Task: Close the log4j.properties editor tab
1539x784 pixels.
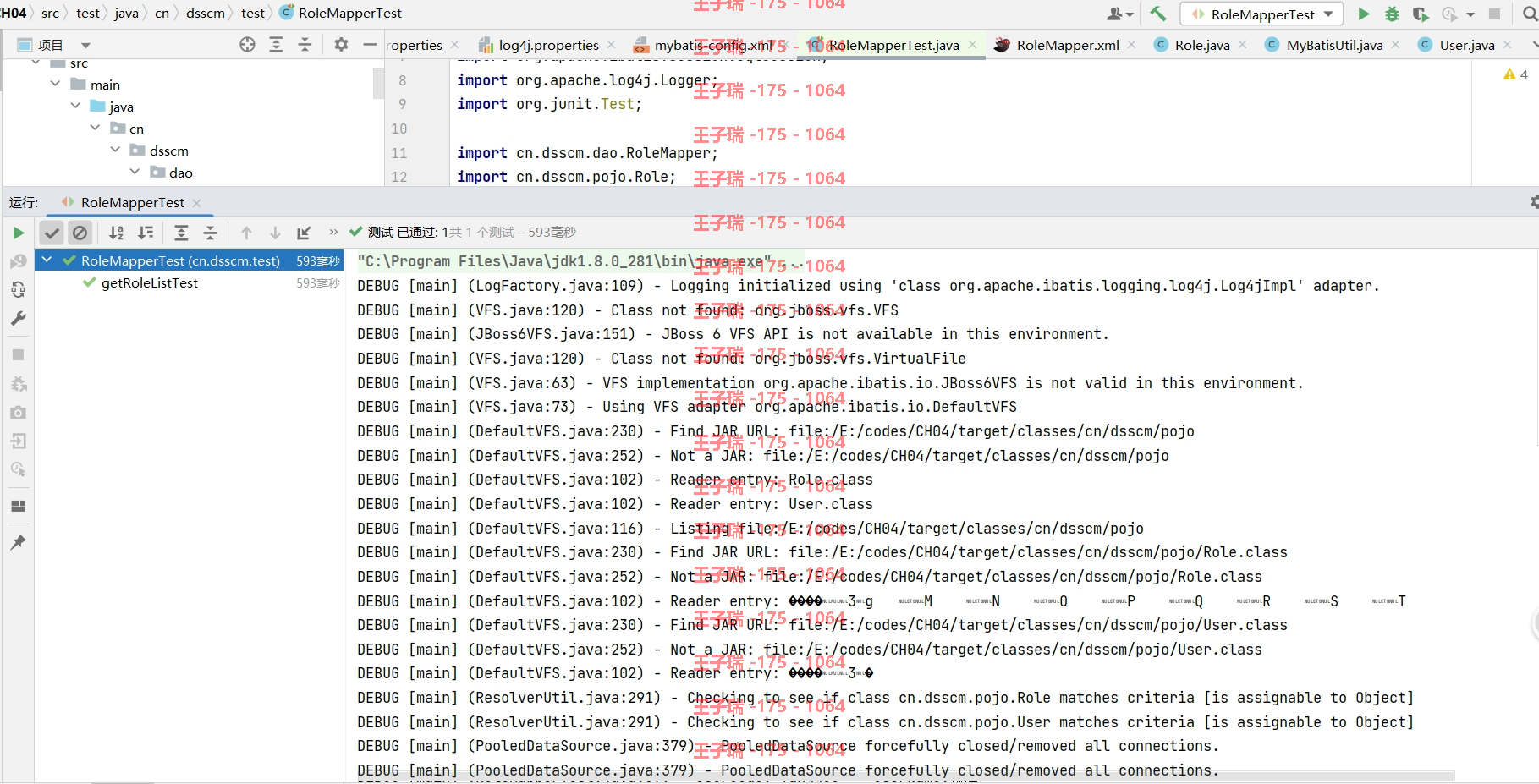Action: pos(612,45)
